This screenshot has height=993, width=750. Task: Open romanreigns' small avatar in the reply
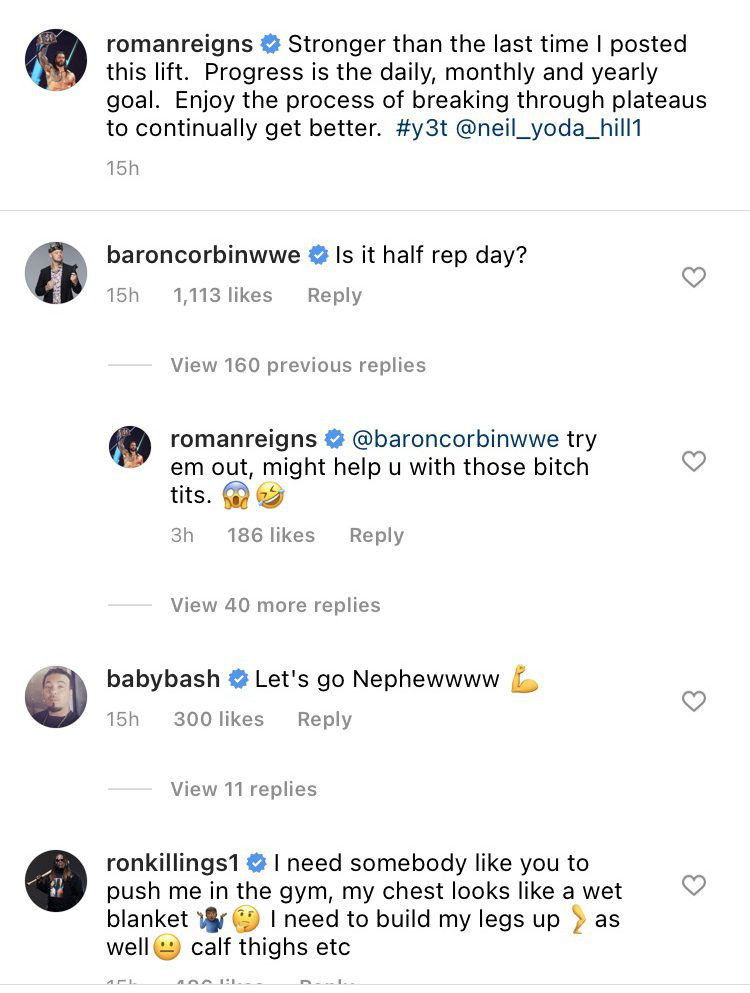pyautogui.click(x=130, y=446)
